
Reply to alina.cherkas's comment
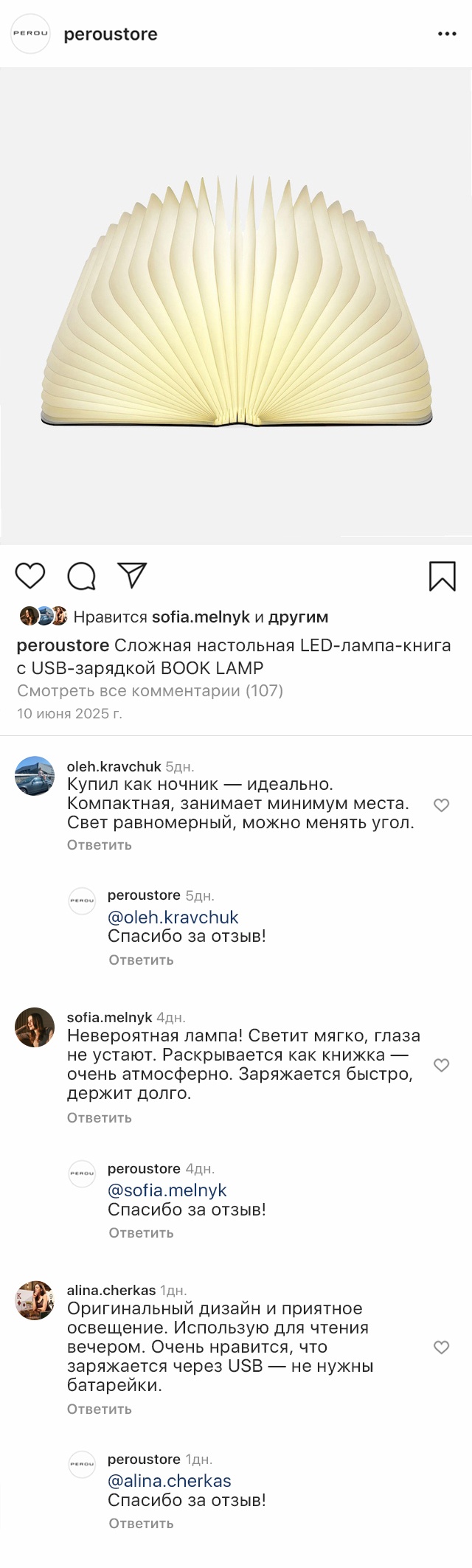point(100,1409)
